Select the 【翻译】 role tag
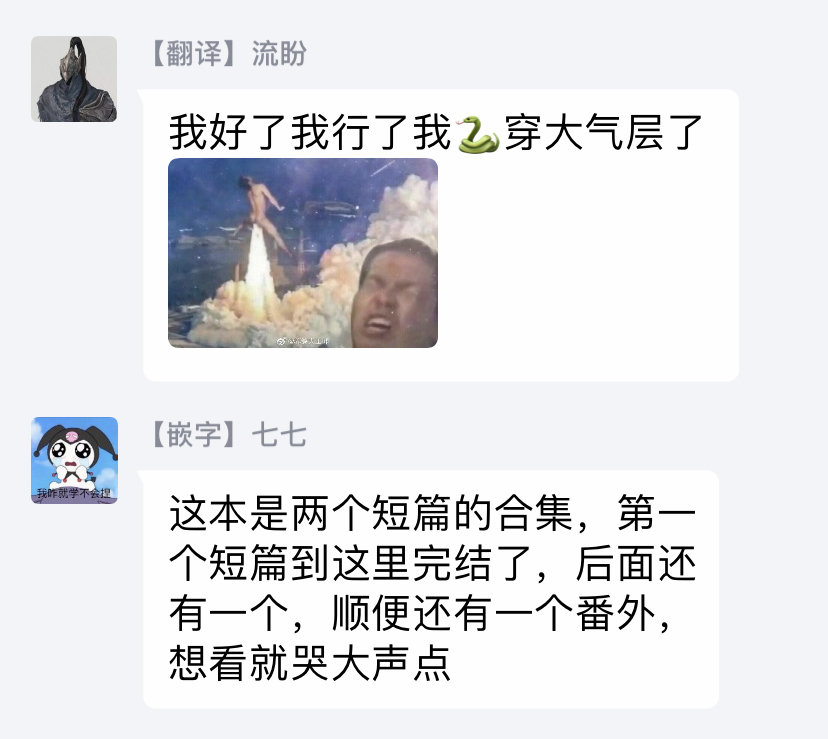This screenshot has height=739, width=828. pos(195,54)
